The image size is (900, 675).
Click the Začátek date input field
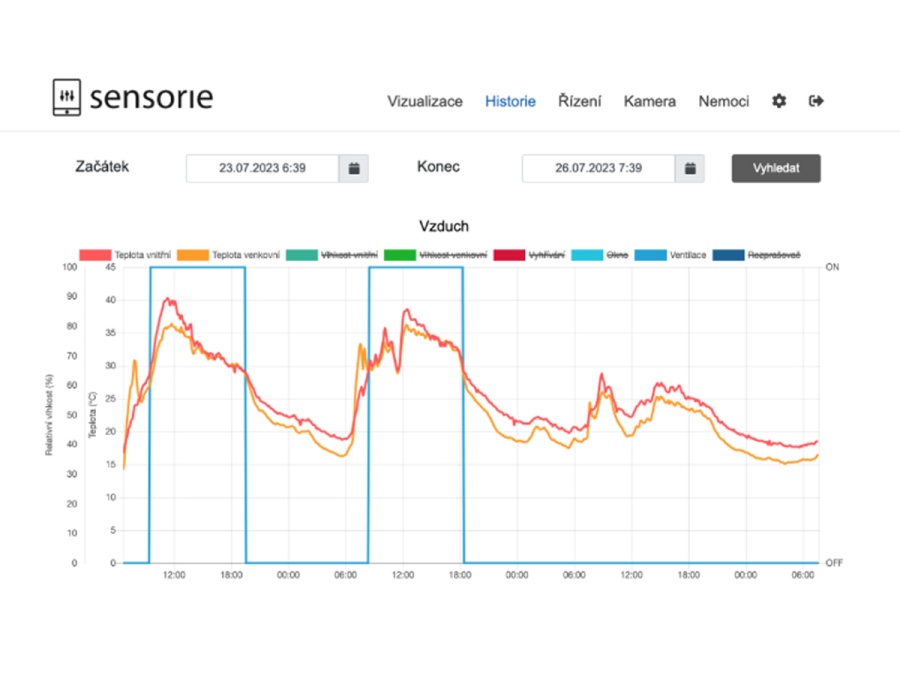pos(262,169)
